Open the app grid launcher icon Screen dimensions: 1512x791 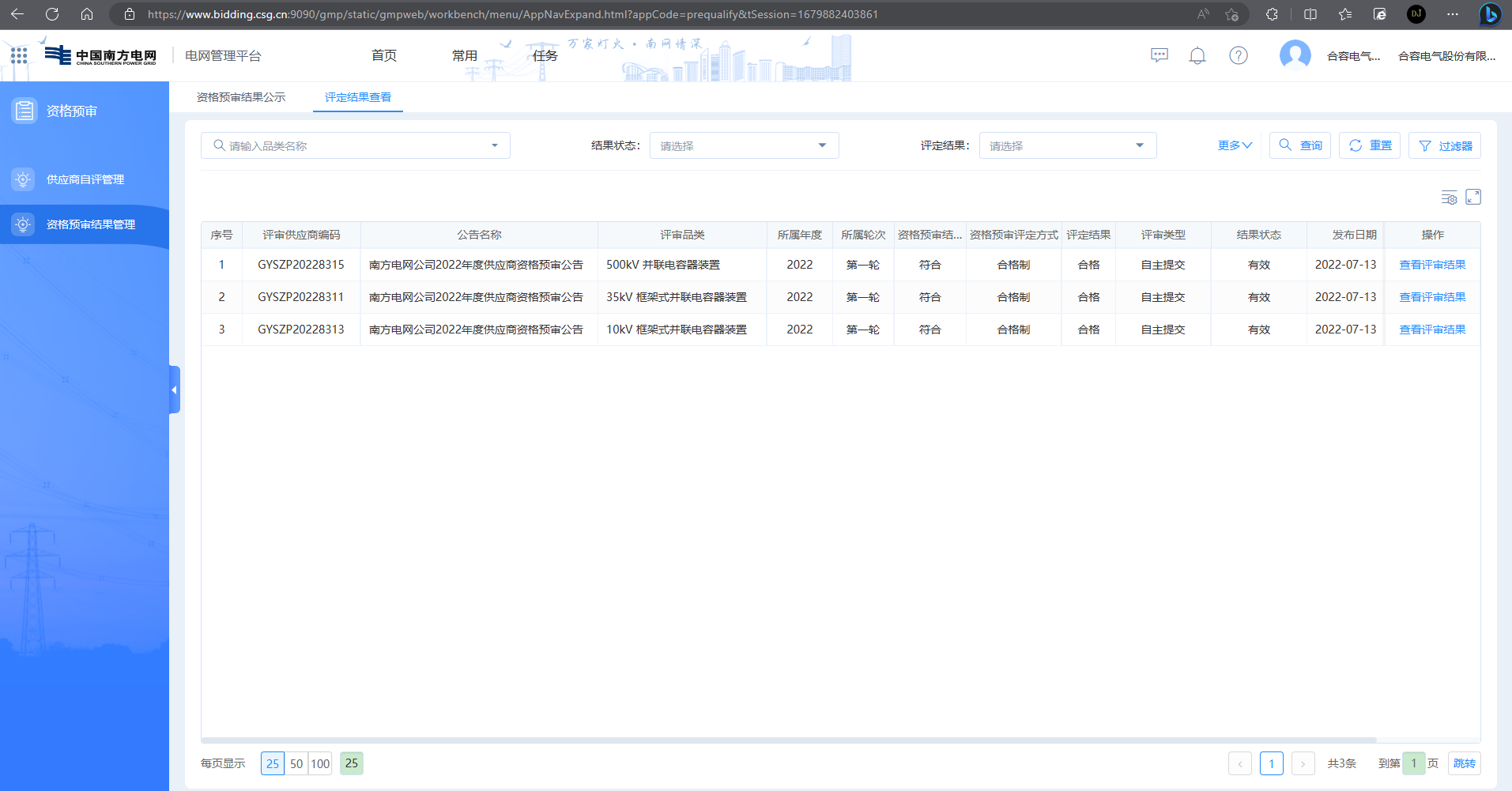[19, 55]
